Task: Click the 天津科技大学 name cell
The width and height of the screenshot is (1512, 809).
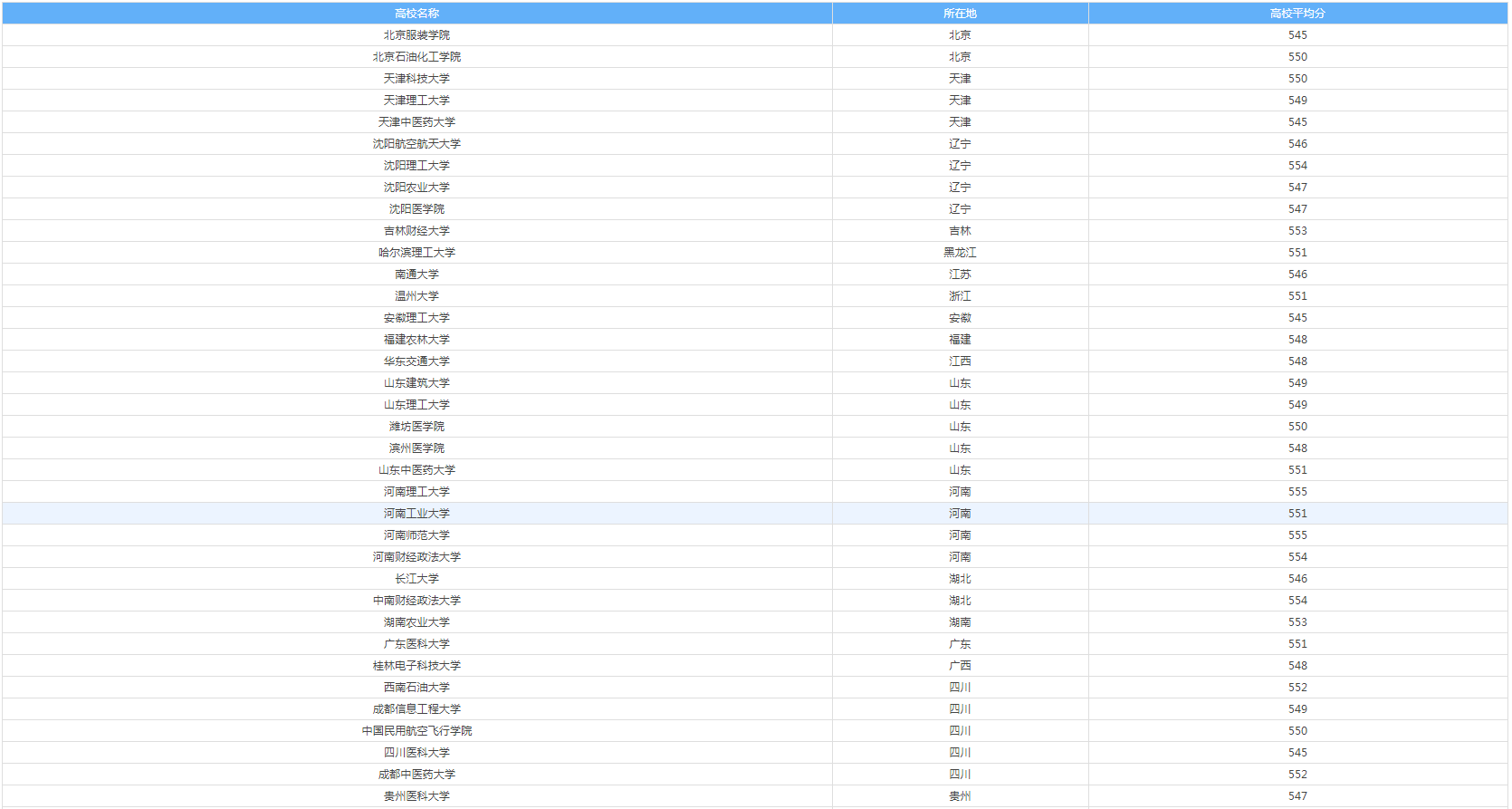Action: pos(416,79)
